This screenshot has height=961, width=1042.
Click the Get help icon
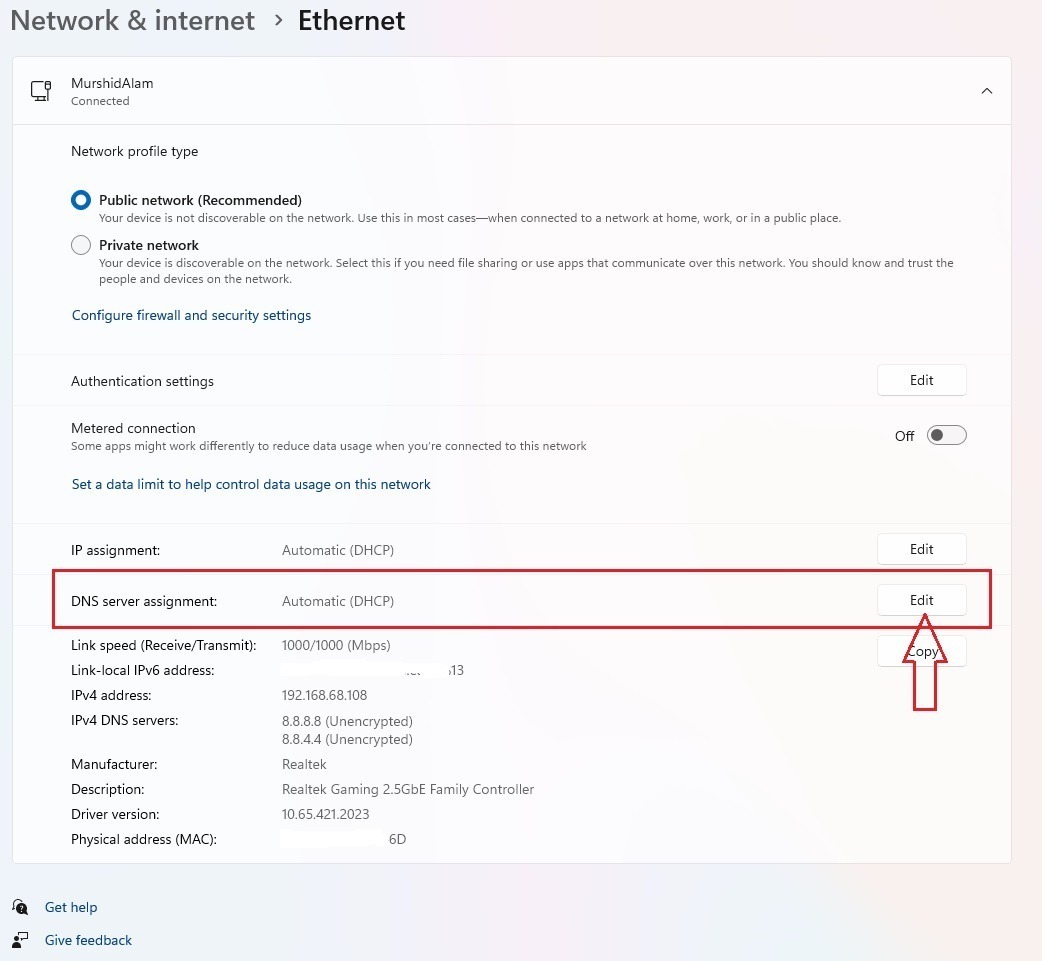20,907
